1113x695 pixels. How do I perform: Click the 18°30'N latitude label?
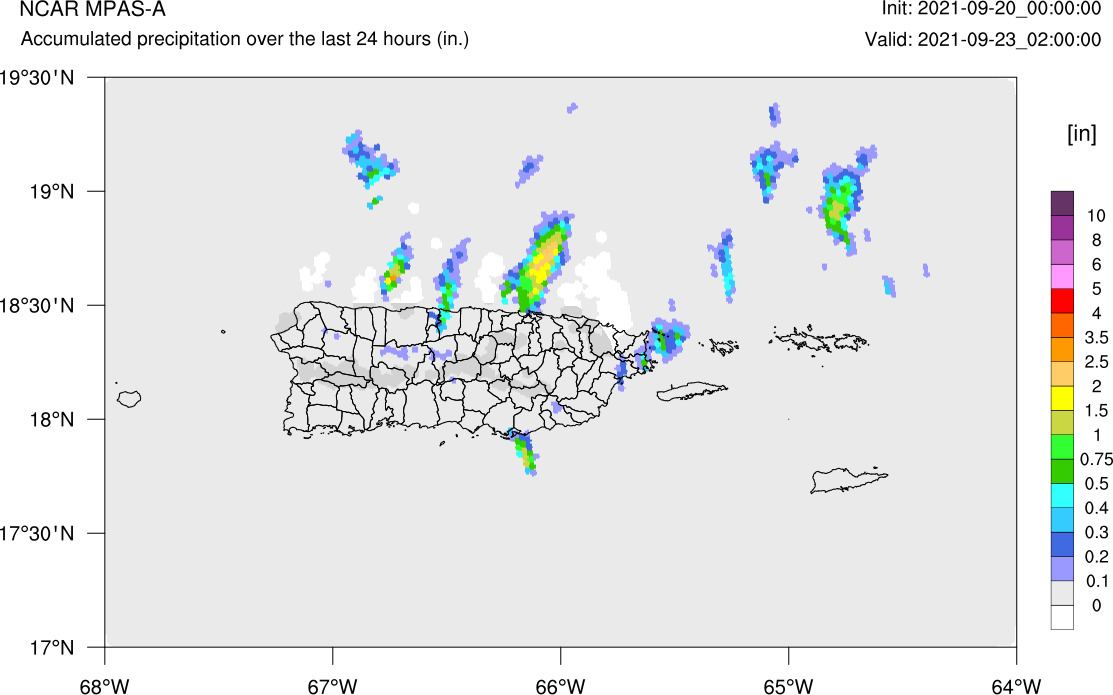coord(37,306)
